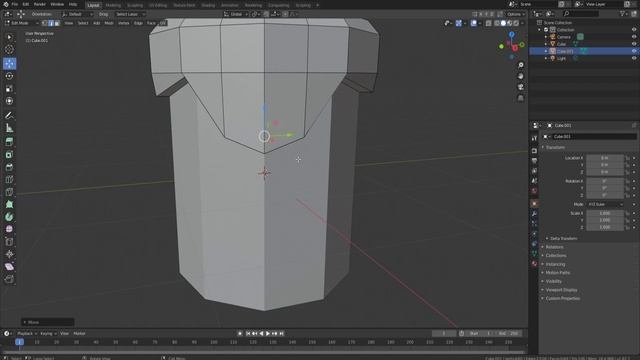Open the Mesh menu in viewport header
Screen dimensions: 640x360
click(109, 23)
